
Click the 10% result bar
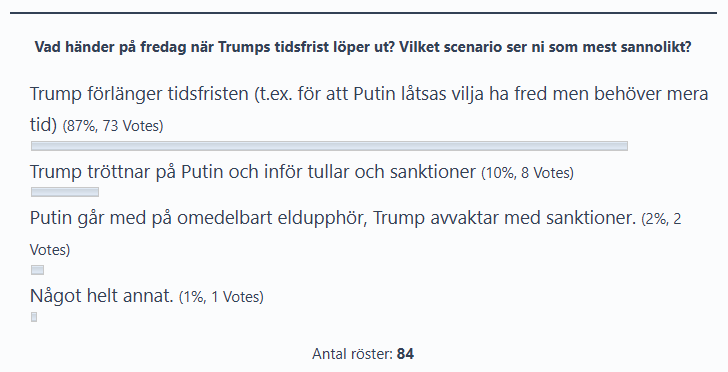tap(65, 192)
